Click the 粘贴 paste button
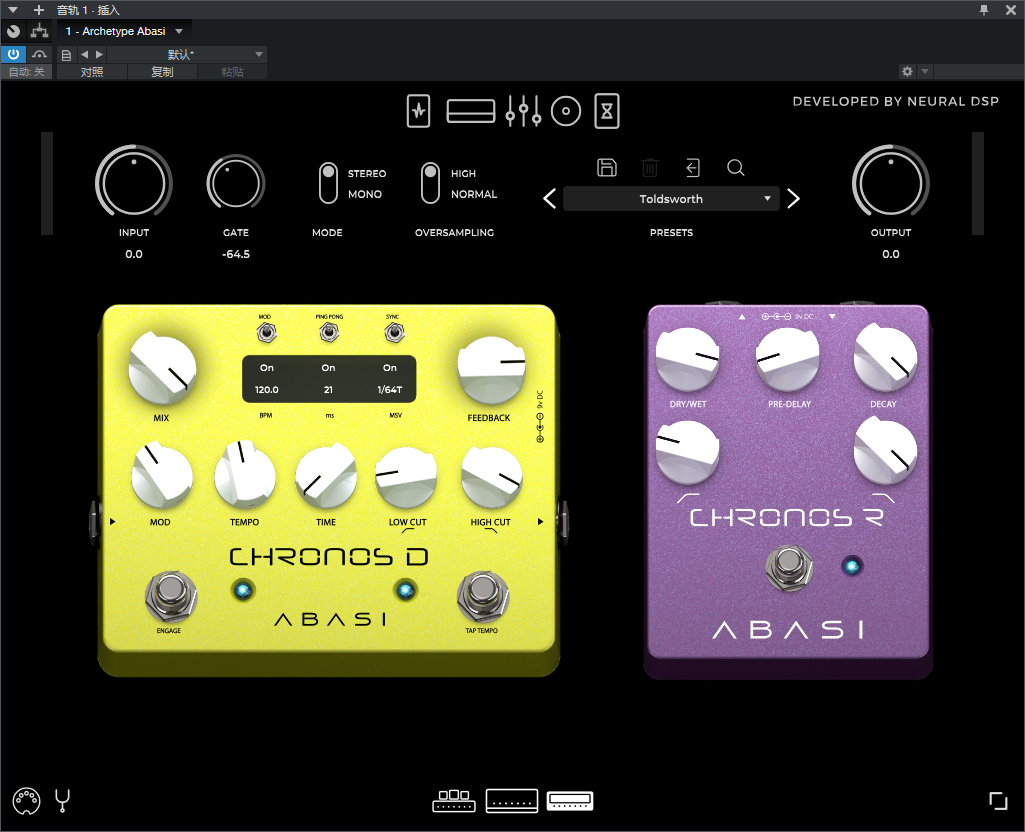Image resolution: width=1025 pixels, height=832 pixels. point(232,72)
